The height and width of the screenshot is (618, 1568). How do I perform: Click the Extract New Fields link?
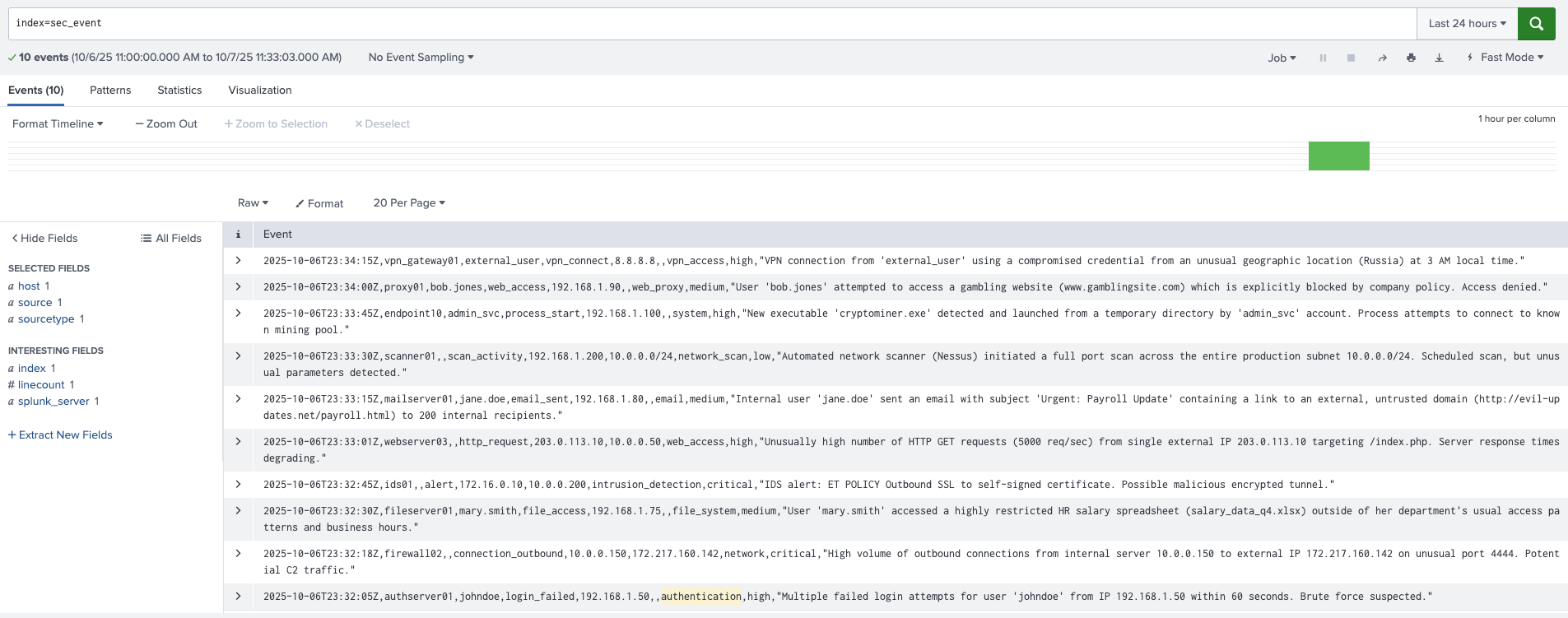pos(60,435)
